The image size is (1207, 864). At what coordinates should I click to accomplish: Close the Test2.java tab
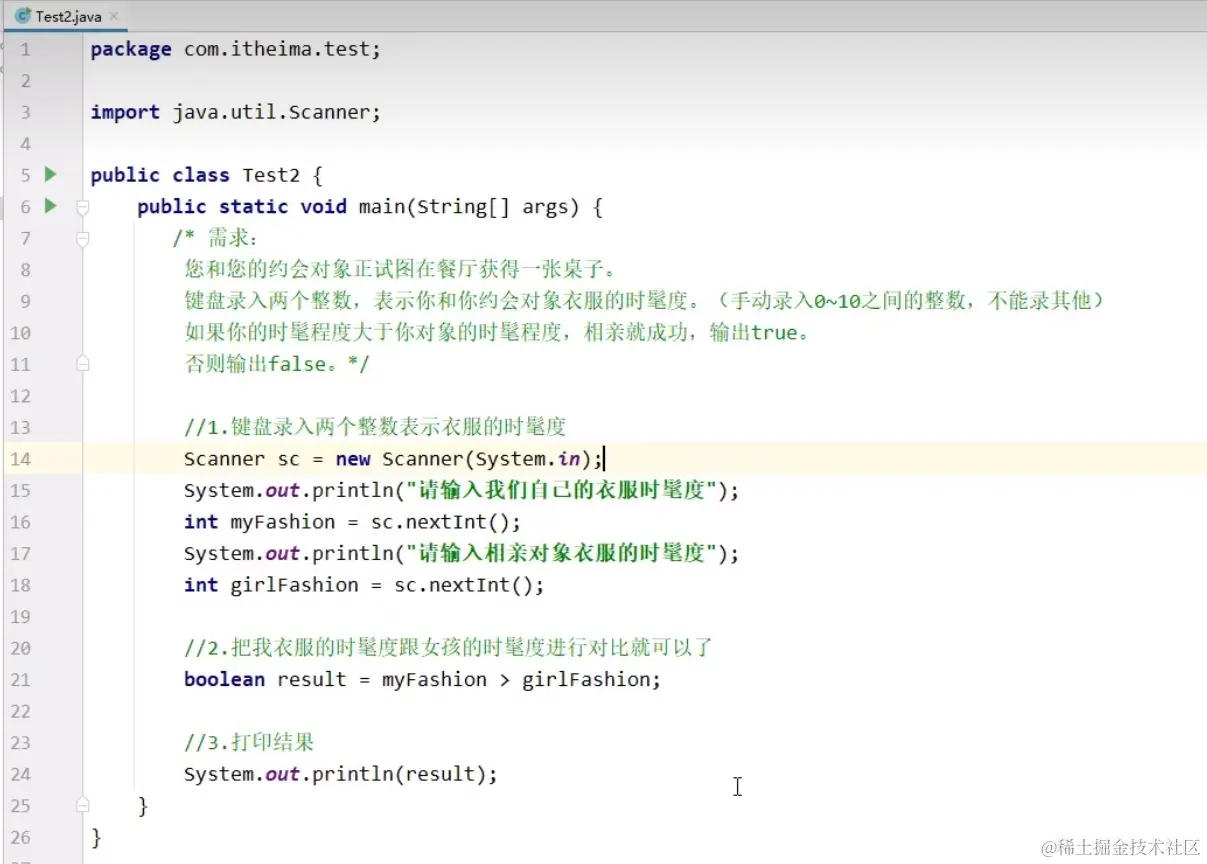114,17
